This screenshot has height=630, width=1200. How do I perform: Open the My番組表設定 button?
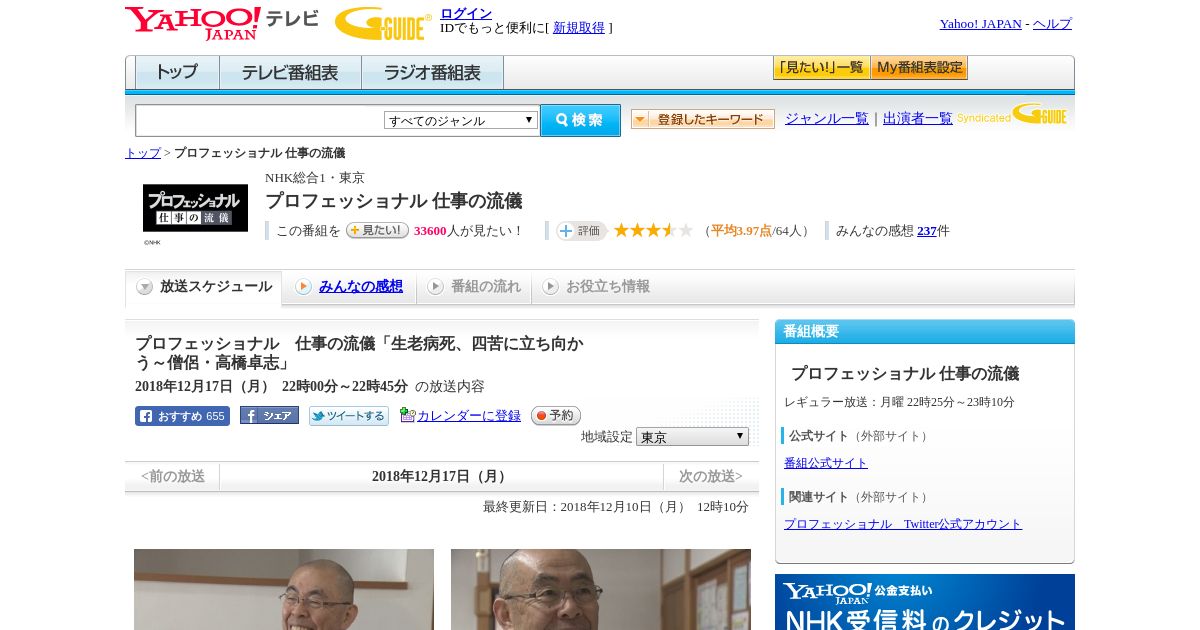[x=919, y=68]
